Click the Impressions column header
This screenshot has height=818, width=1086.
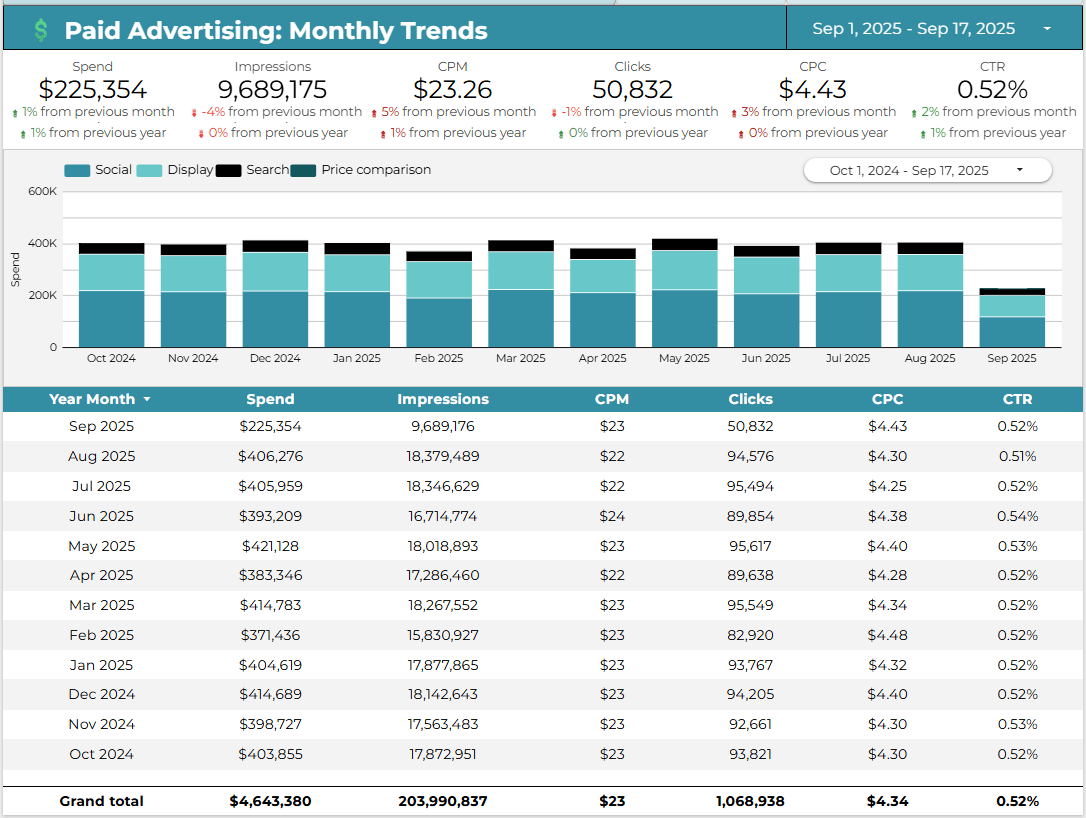pyautogui.click(x=443, y=399)
